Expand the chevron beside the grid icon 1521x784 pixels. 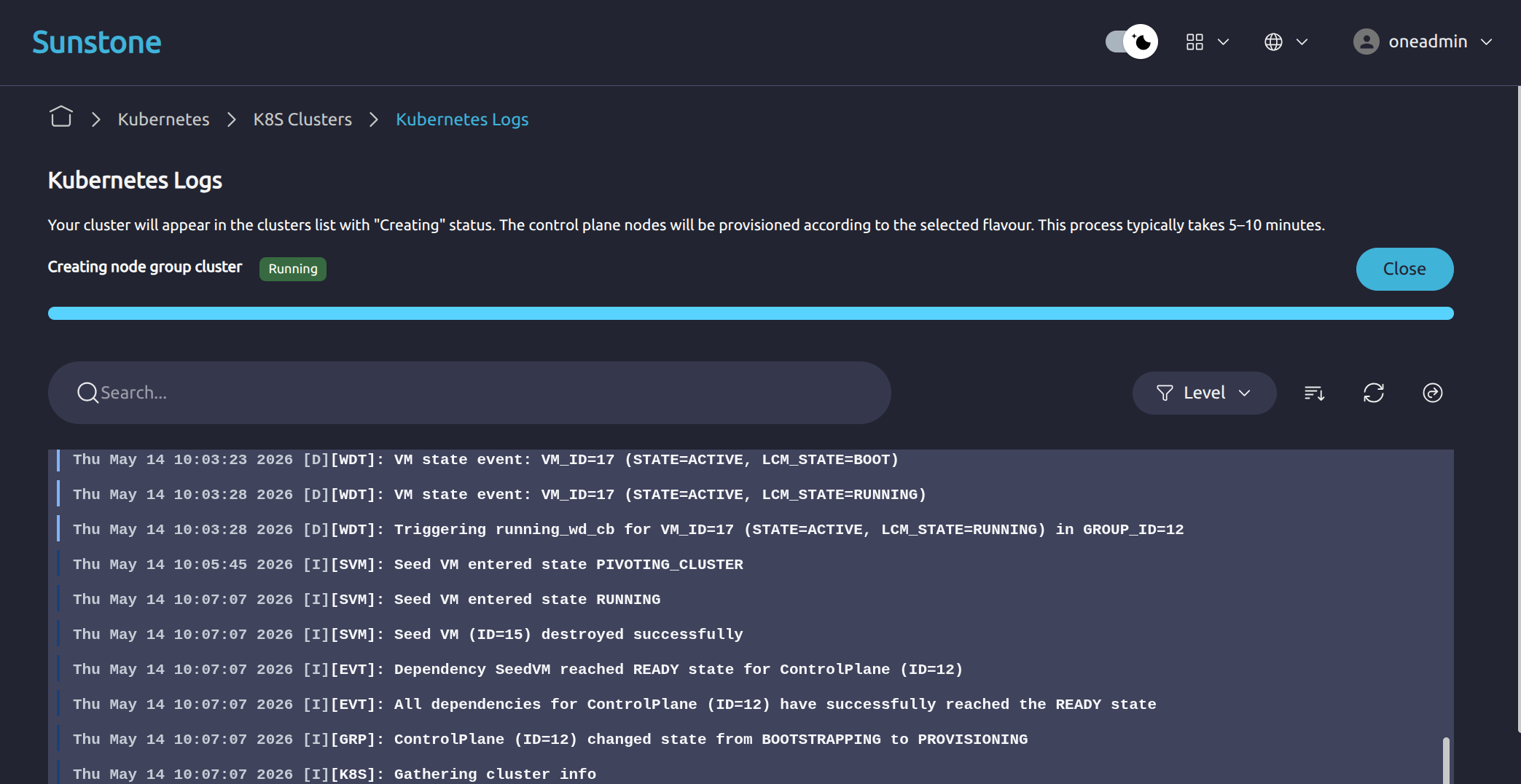pos(1224,42)
